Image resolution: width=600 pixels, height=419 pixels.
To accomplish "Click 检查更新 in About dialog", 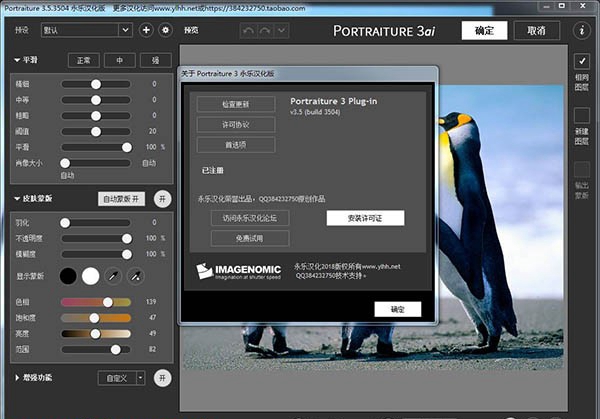I will click(x=236, y=104).
